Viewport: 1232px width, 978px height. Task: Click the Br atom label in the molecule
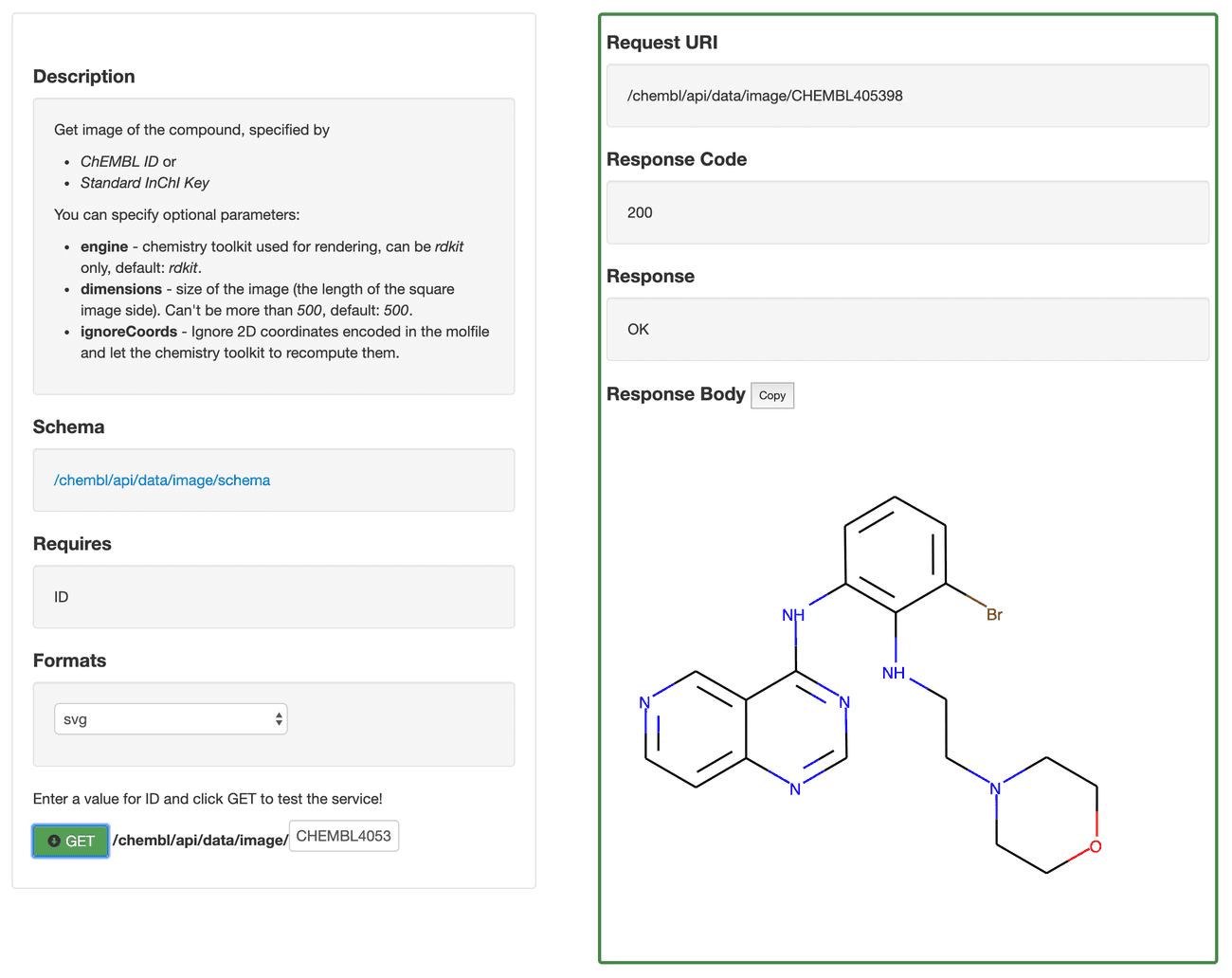click(x=992, y=614)
